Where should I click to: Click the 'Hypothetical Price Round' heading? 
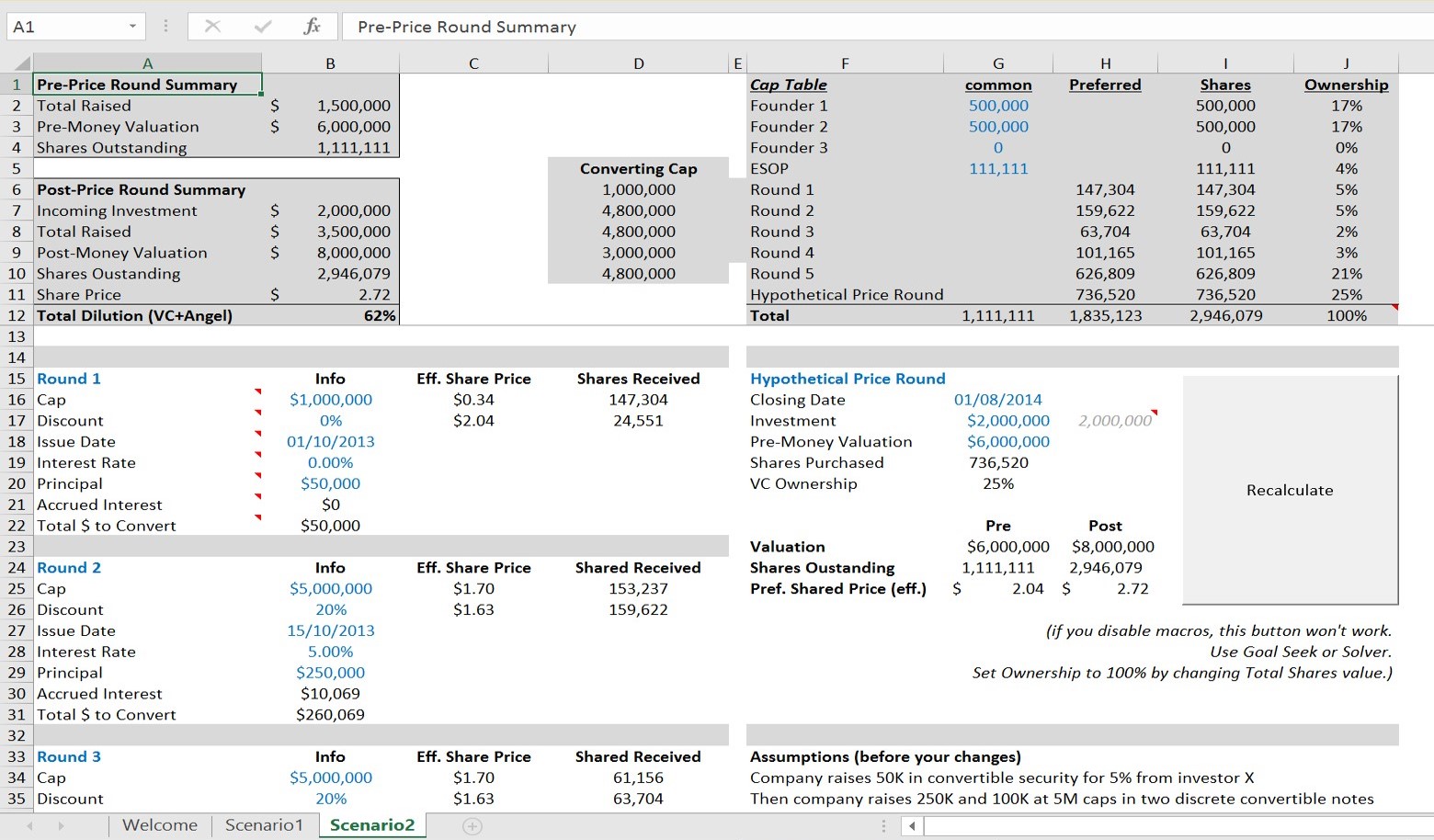(848, 379)
